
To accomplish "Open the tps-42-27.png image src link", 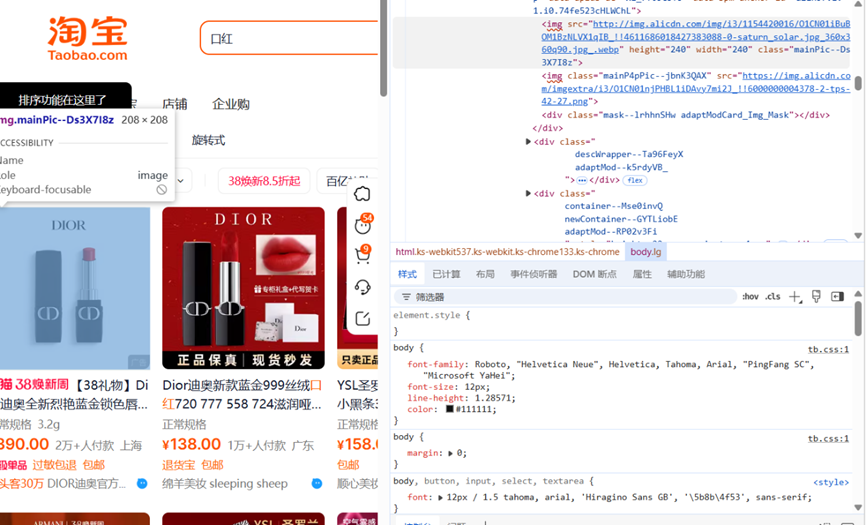I will pyautogui.click(x=696, y=88).
